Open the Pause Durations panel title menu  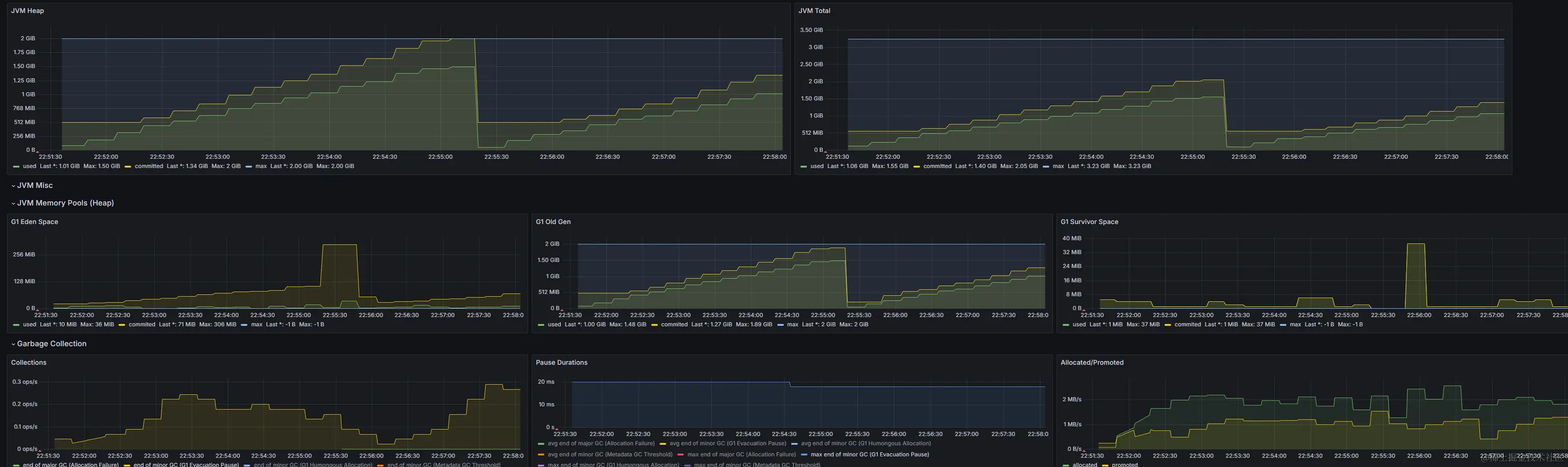pos(562,362)
